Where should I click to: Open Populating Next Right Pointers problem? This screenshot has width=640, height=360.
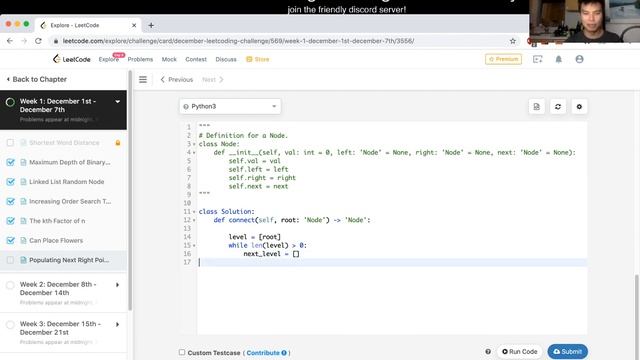tap(69, 260)
